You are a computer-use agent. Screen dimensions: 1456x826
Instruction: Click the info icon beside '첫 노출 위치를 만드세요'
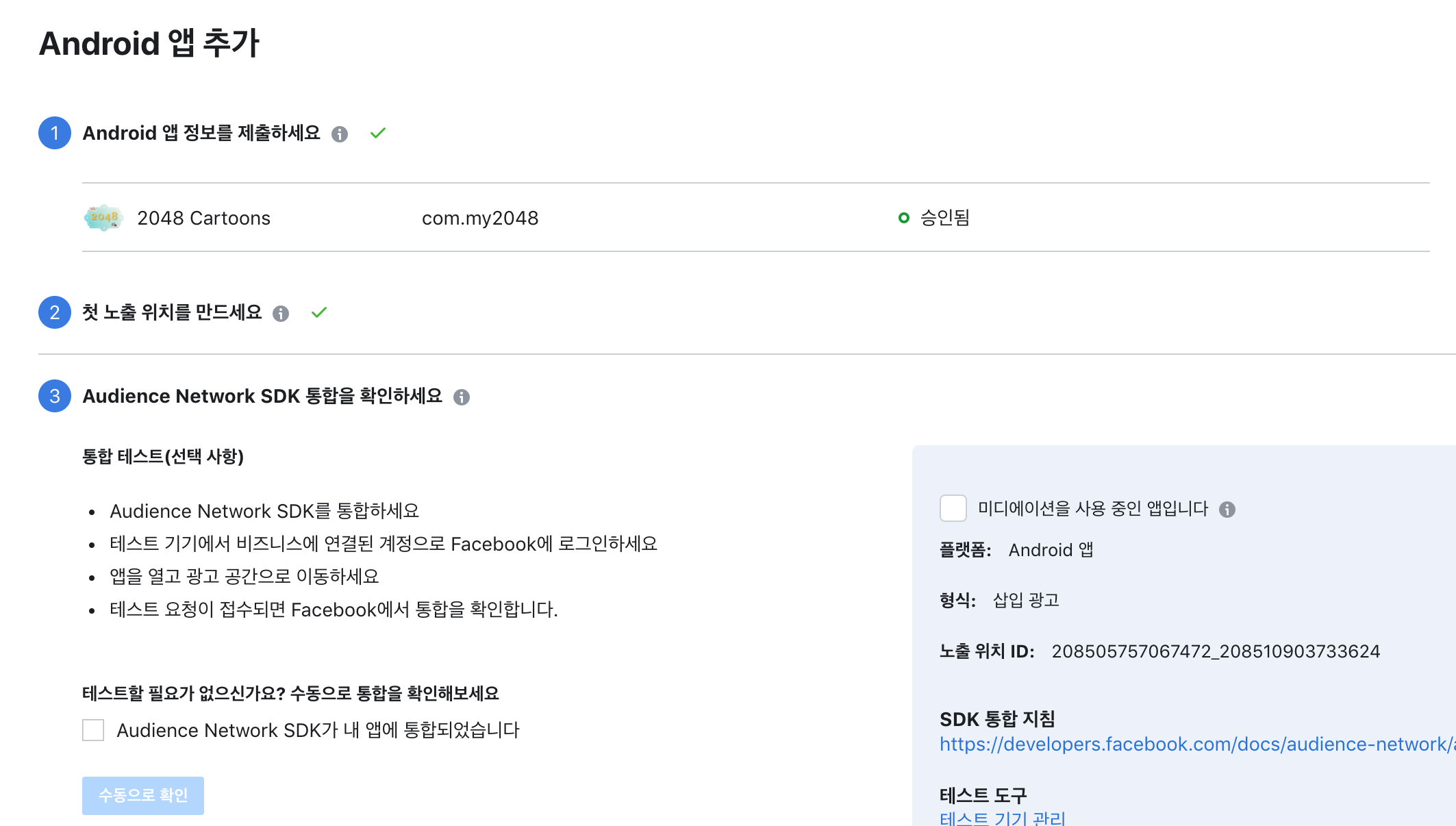pyautogui.click(x=281, y=314)
